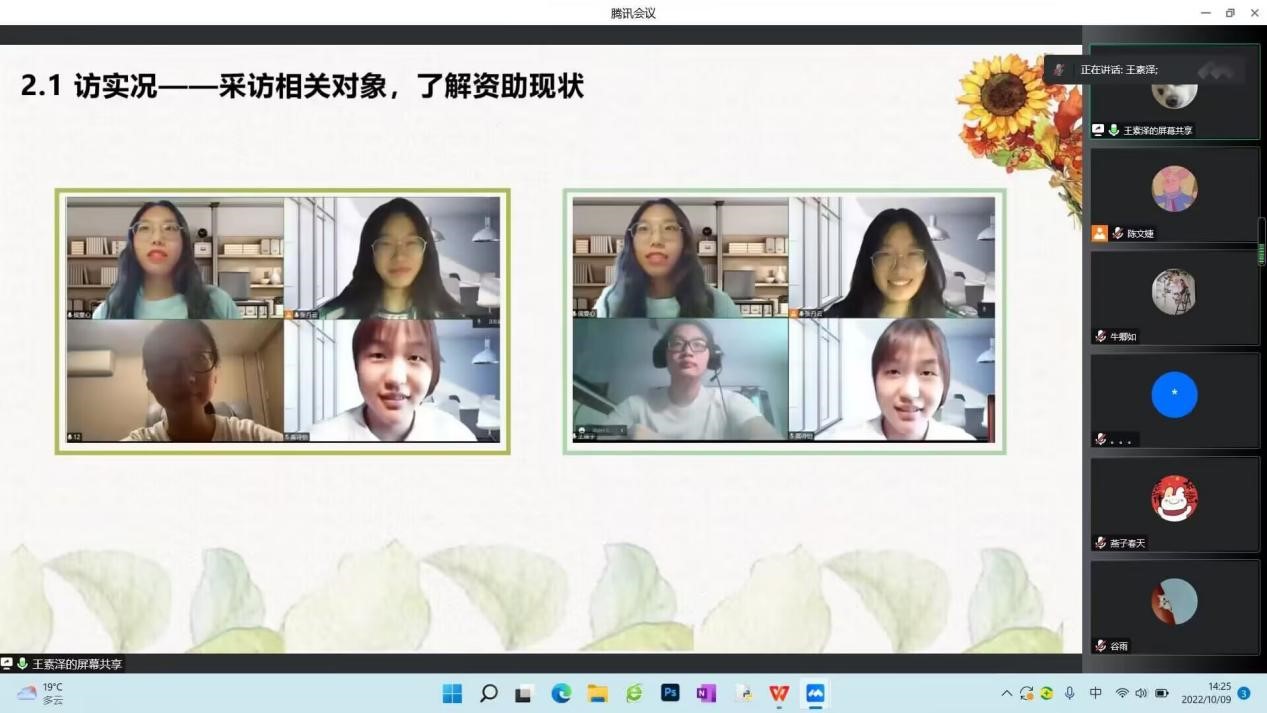Open taskbar Search magnifier
Screen dimensions: 1267x713
coord(489,693)
